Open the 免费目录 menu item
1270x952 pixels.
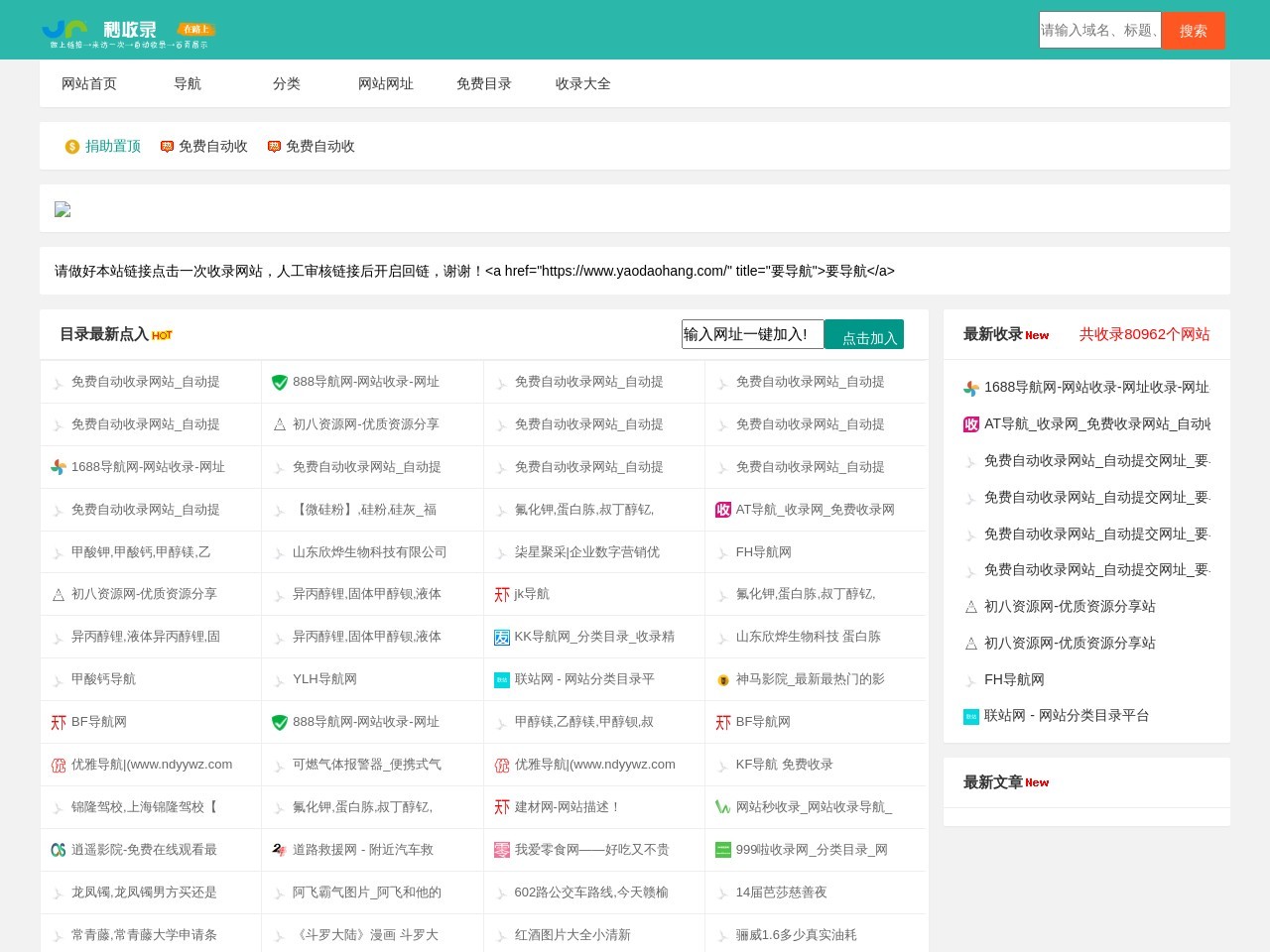(484, 84)
